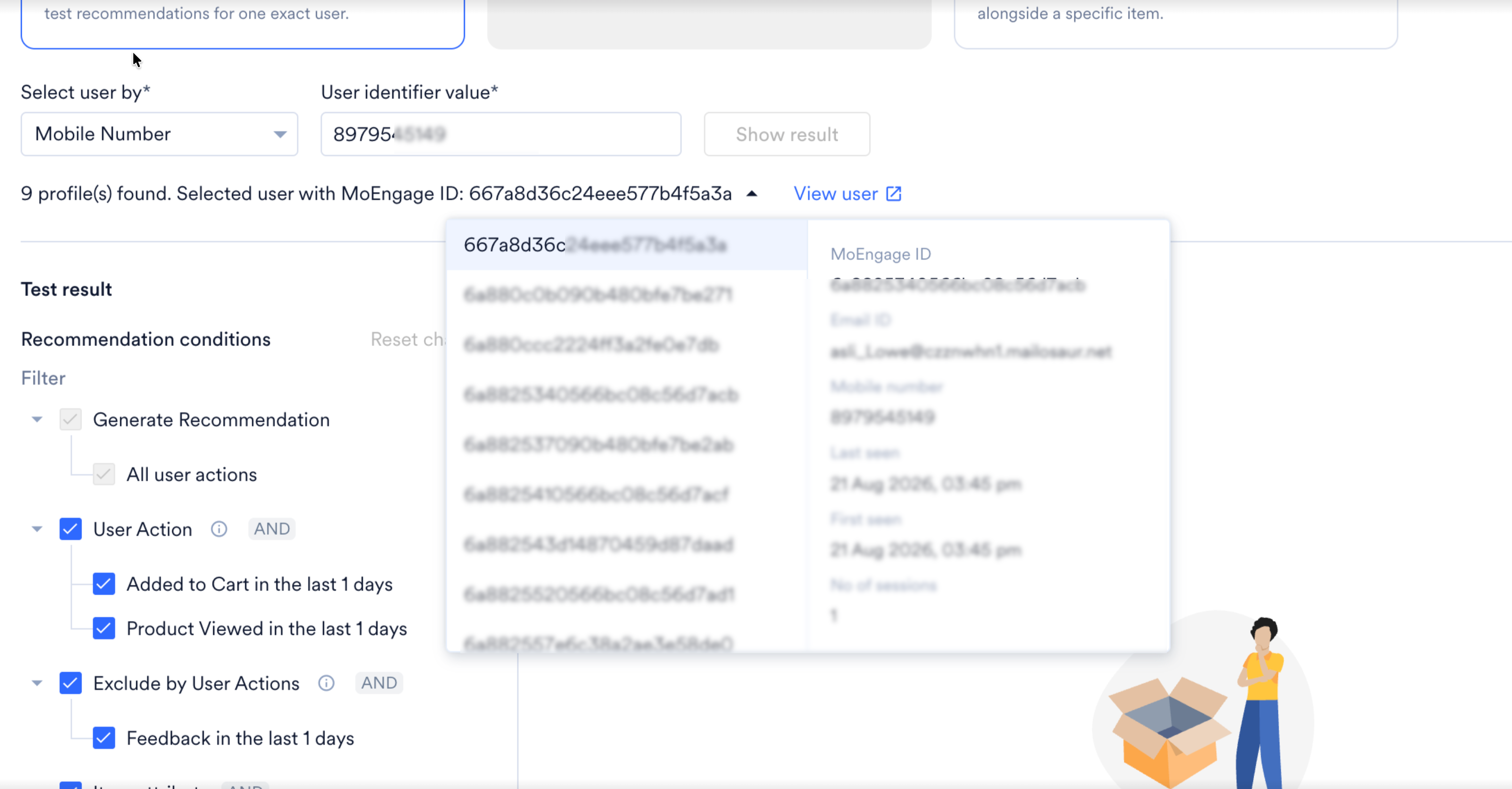
Task: Click the 'MoEngage ID' label in the details panel
Action: (x=881, y=254)
